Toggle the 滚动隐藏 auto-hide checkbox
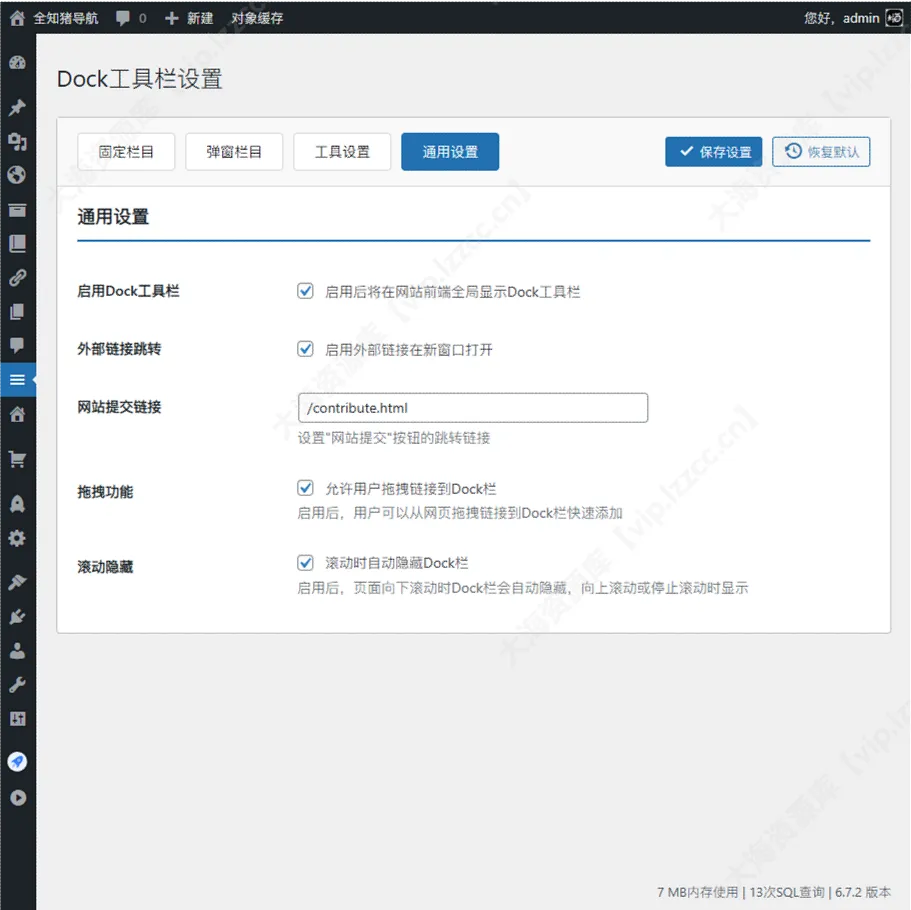 (x=305, y=562)
